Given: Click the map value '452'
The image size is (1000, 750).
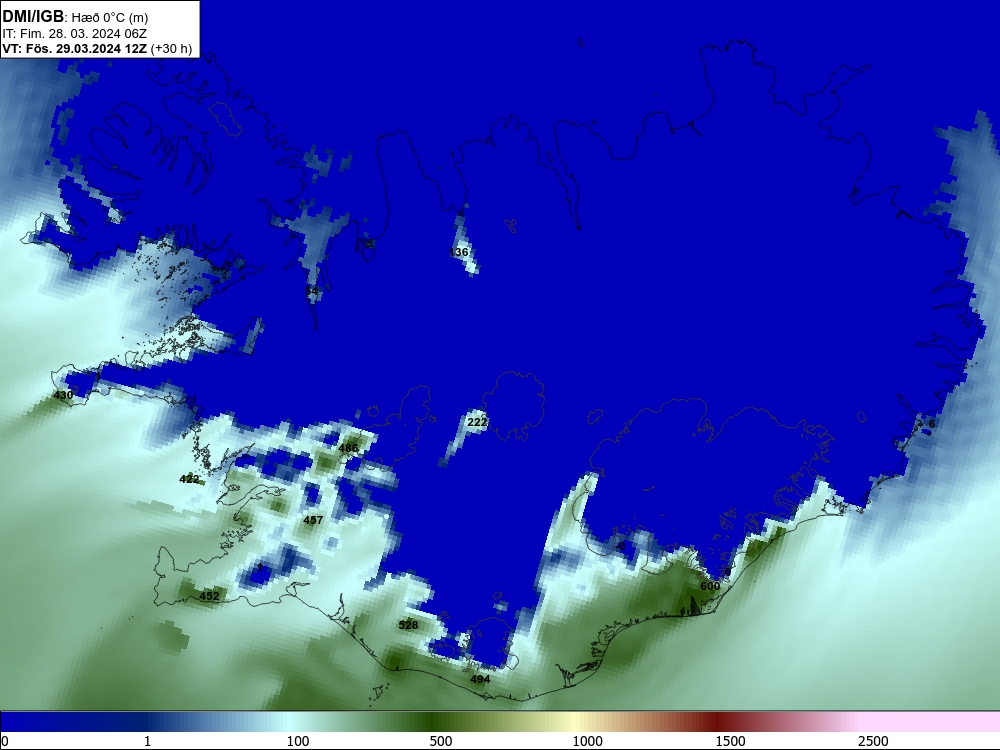Looking at the screenshot, I should (x=209, y=596).
